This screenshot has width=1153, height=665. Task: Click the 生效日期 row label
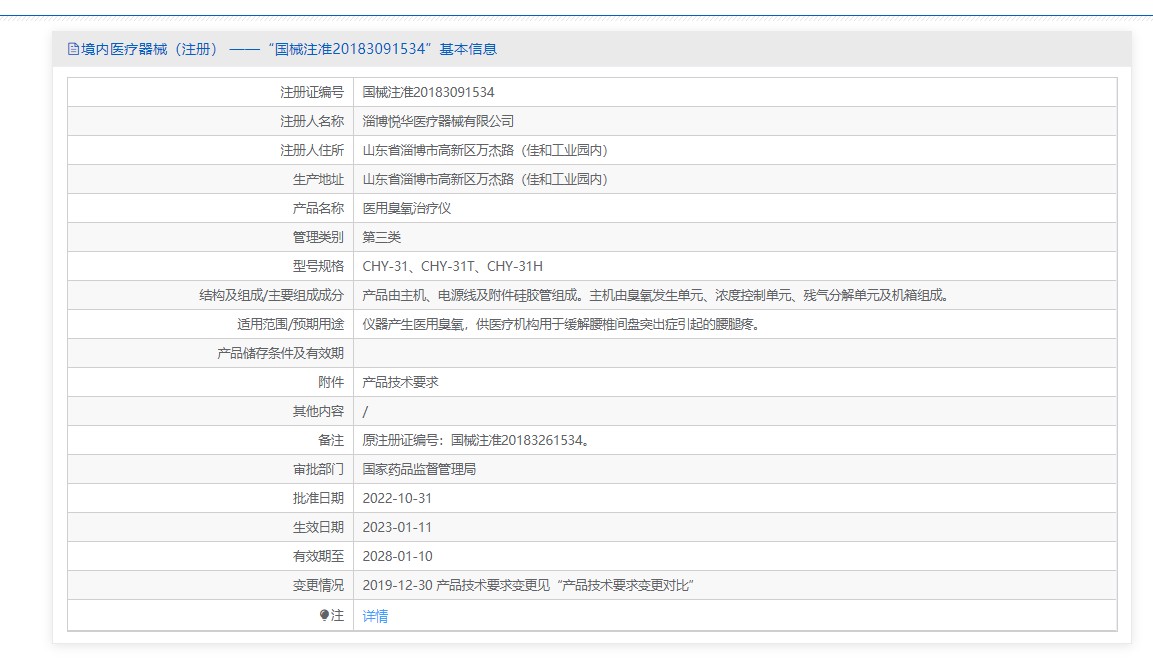point(318,527)
